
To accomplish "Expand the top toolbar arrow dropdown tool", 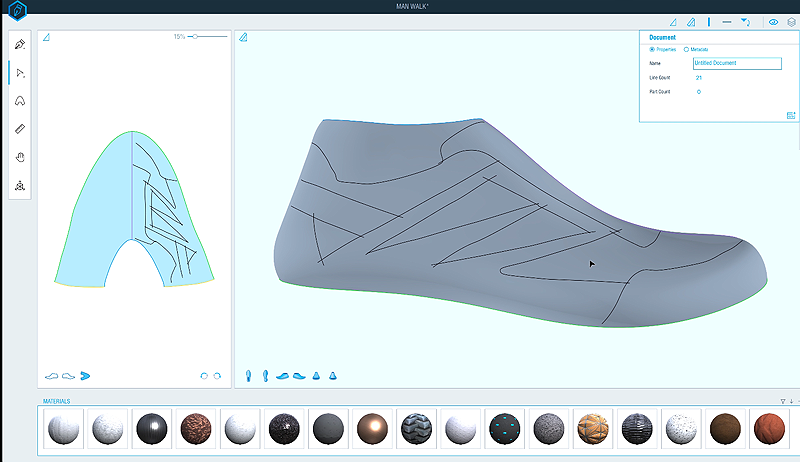I will (x=745, y=21).
